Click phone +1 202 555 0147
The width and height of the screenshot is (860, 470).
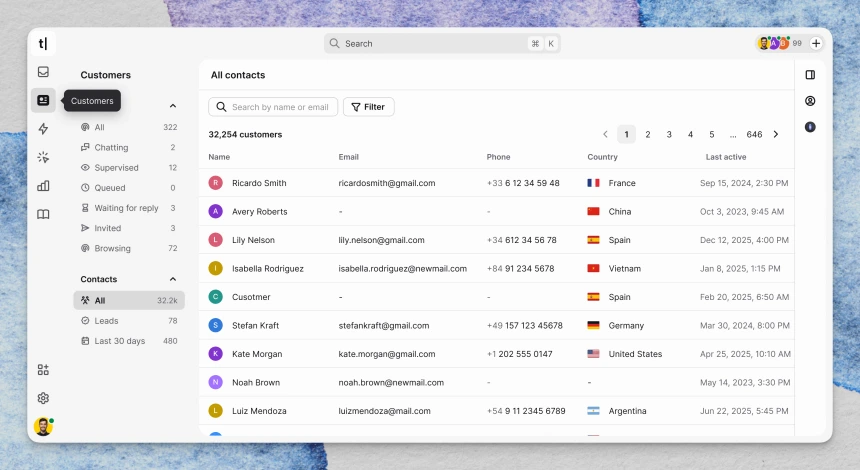[x=519, y=354]
